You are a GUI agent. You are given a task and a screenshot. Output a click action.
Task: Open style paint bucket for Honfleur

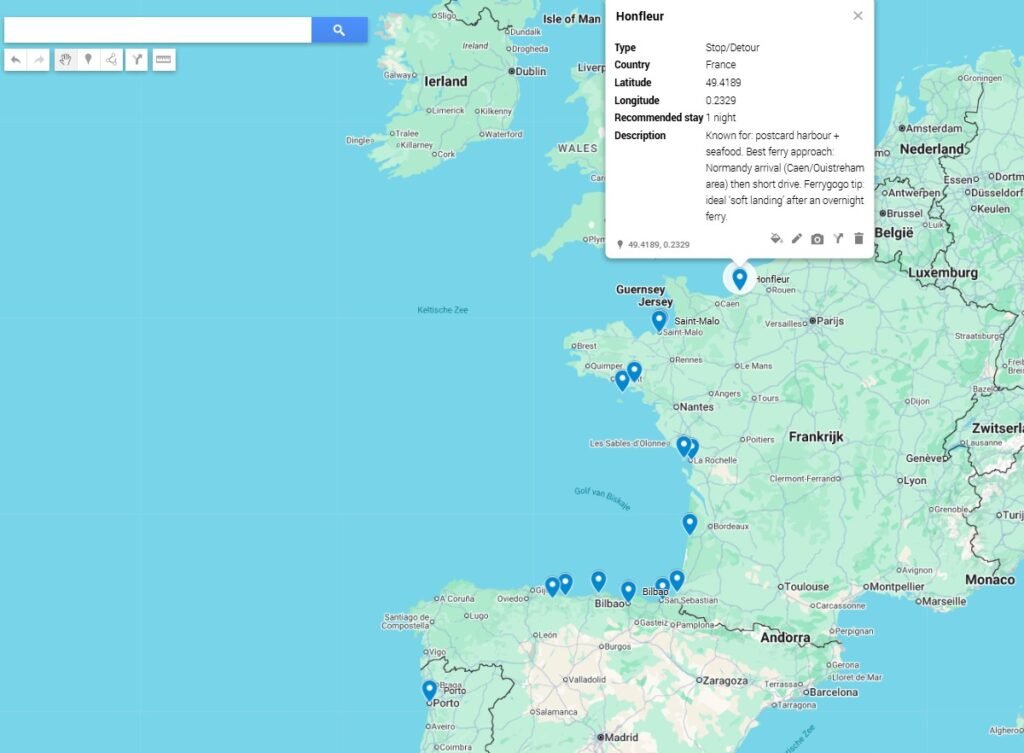(776, 239)
